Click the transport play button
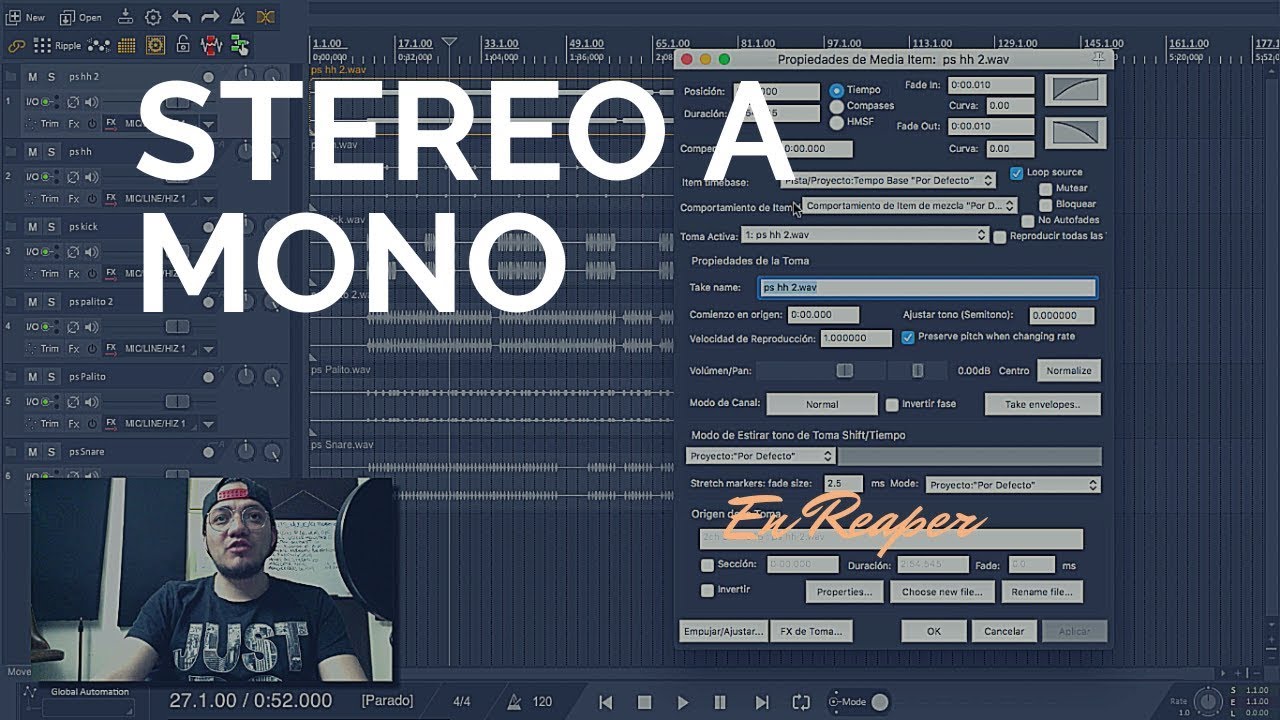This screenshot has width=1280, height=720. tap(683, 702)
